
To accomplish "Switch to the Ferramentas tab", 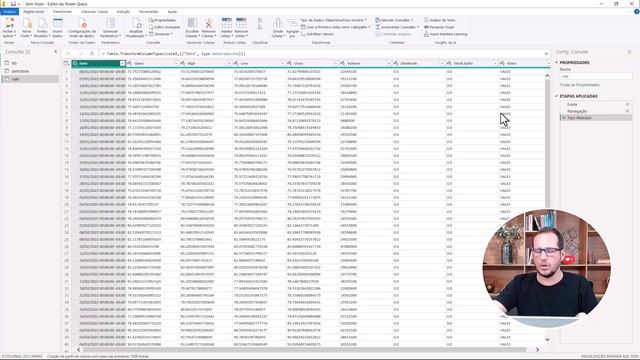I will point(148,12).
